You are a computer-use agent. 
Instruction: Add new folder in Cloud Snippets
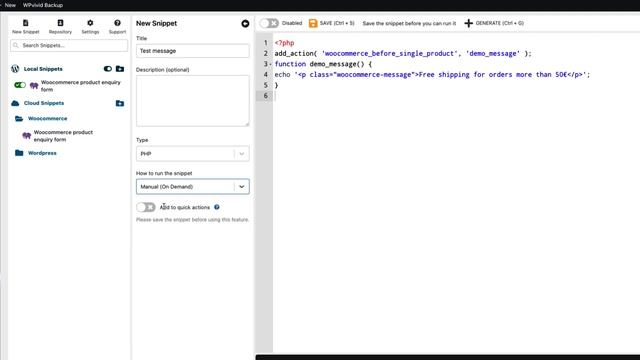coord(120,103)
